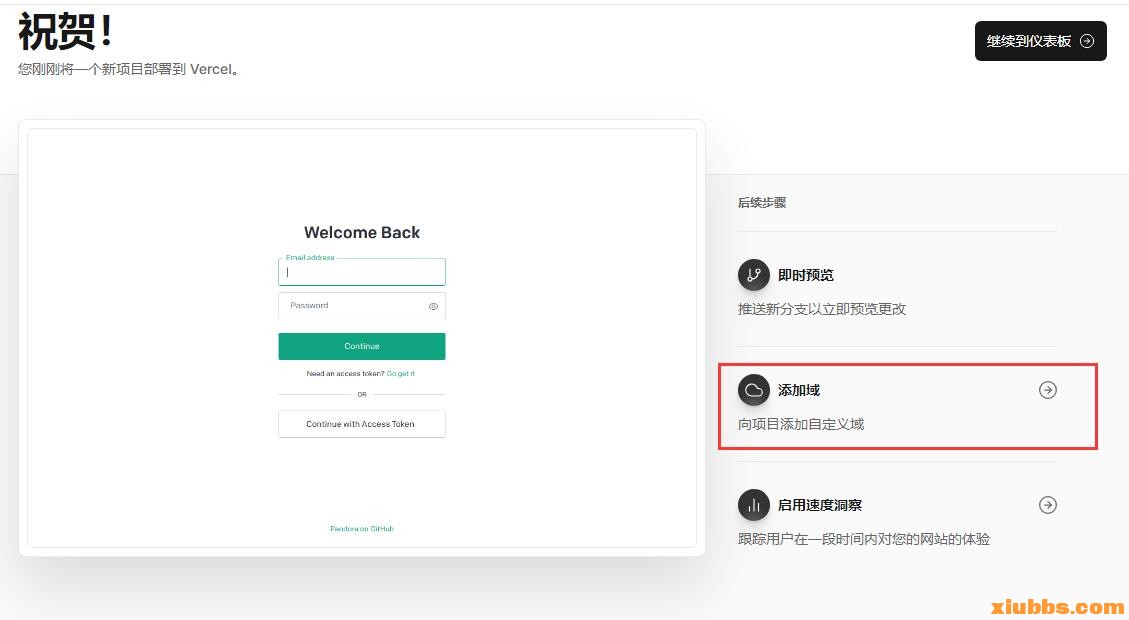Select the 启用速度洞察 heading
The image size is (1129, 620).
819,505
